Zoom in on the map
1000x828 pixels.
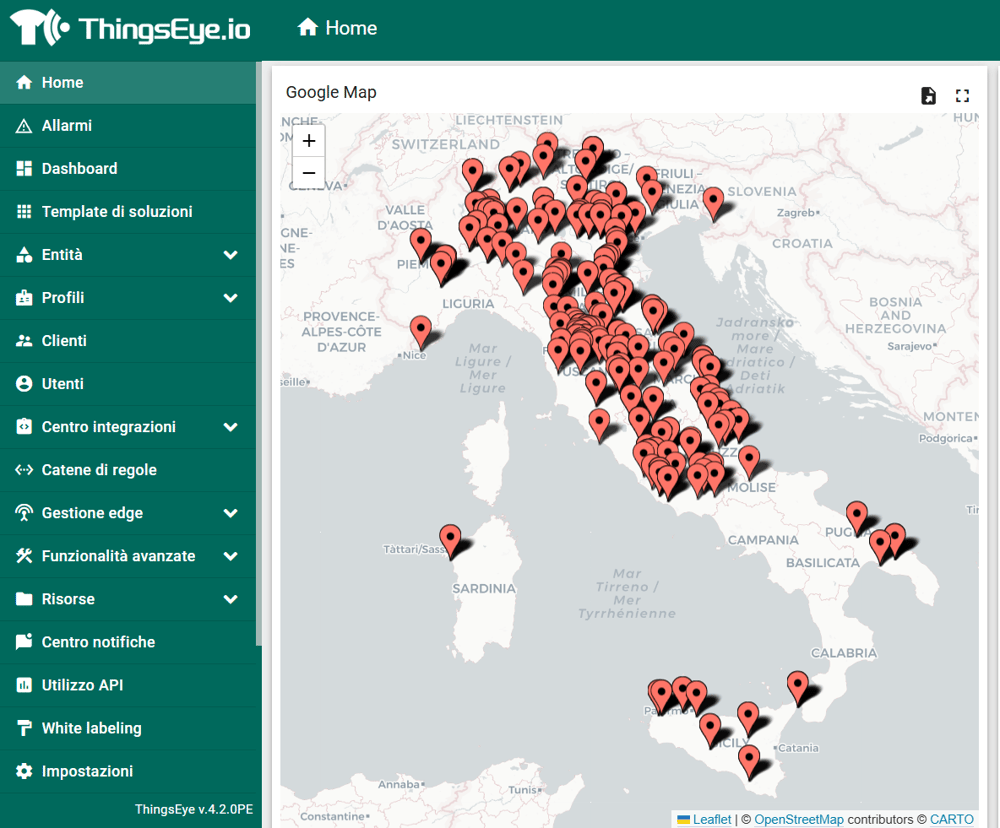309,141
